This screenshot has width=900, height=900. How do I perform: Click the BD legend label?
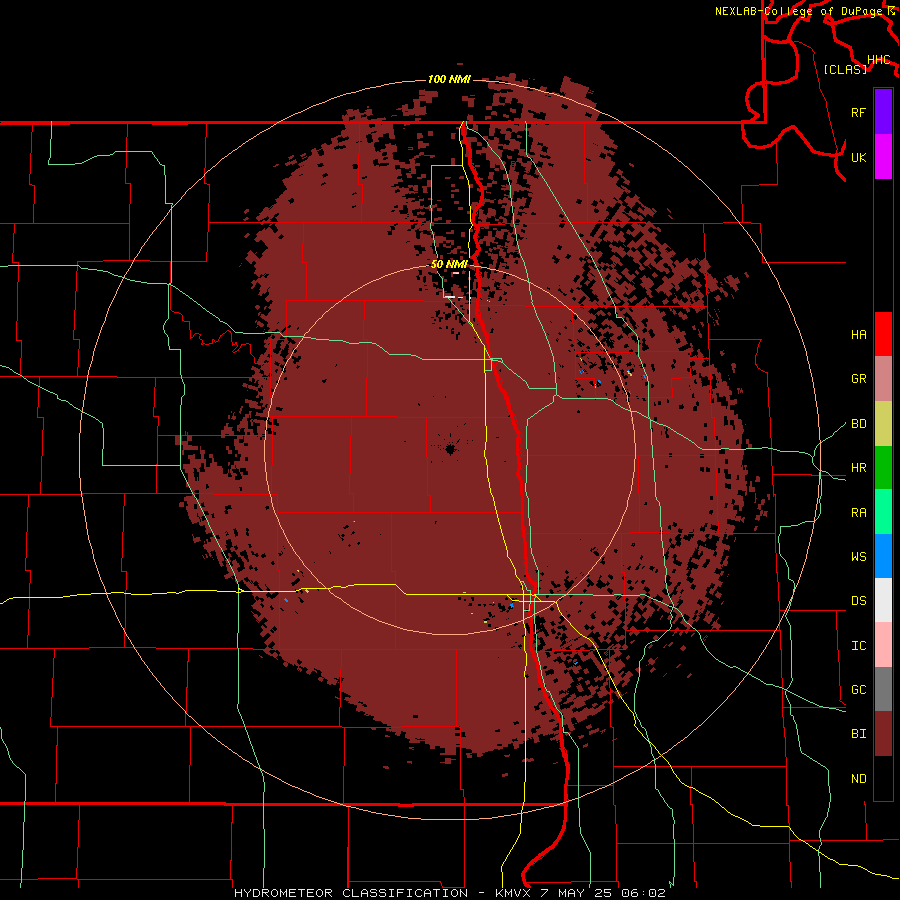(858, 424)
